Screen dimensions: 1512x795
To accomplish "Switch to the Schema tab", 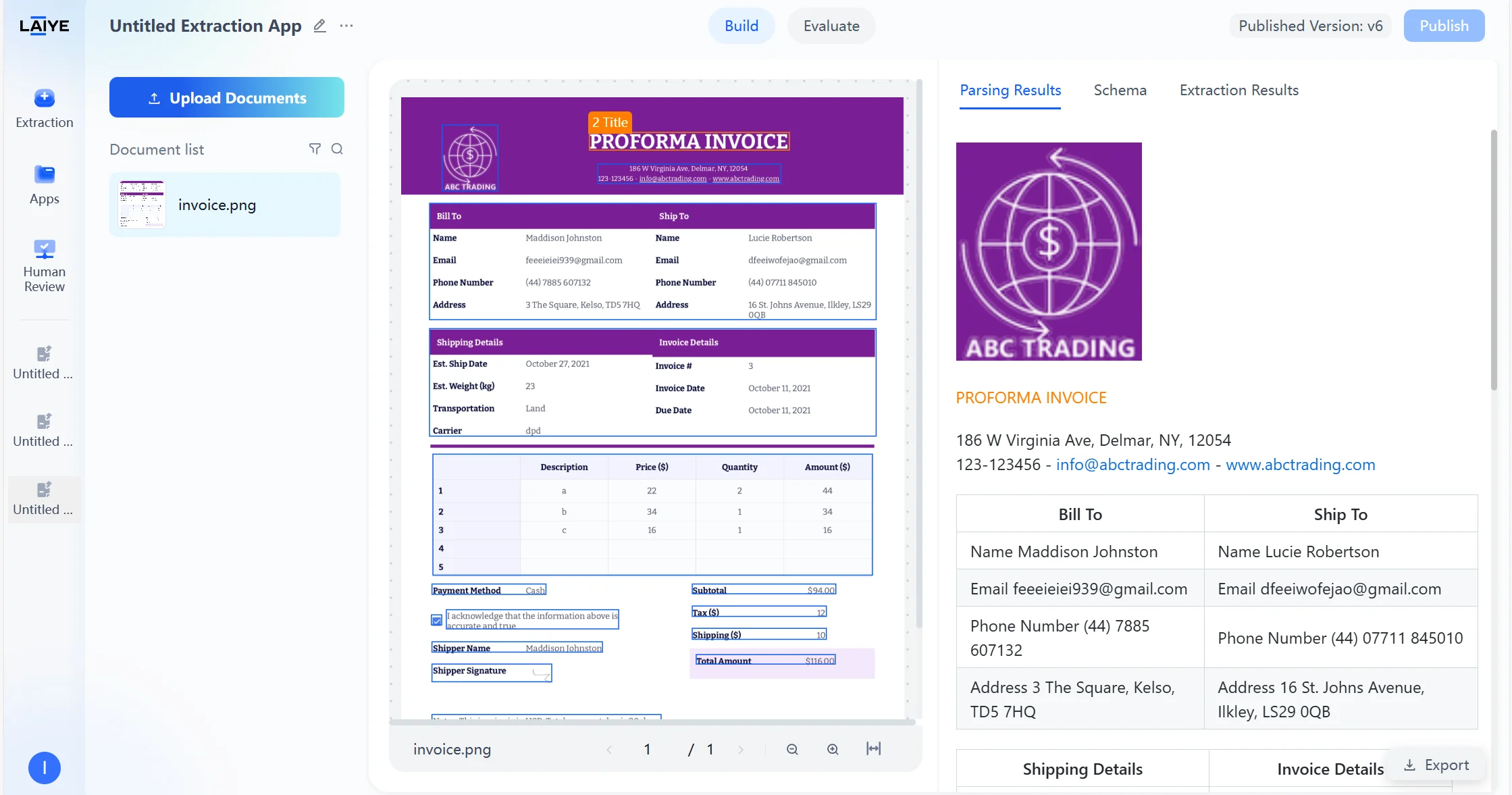I will pos(1120,91).
